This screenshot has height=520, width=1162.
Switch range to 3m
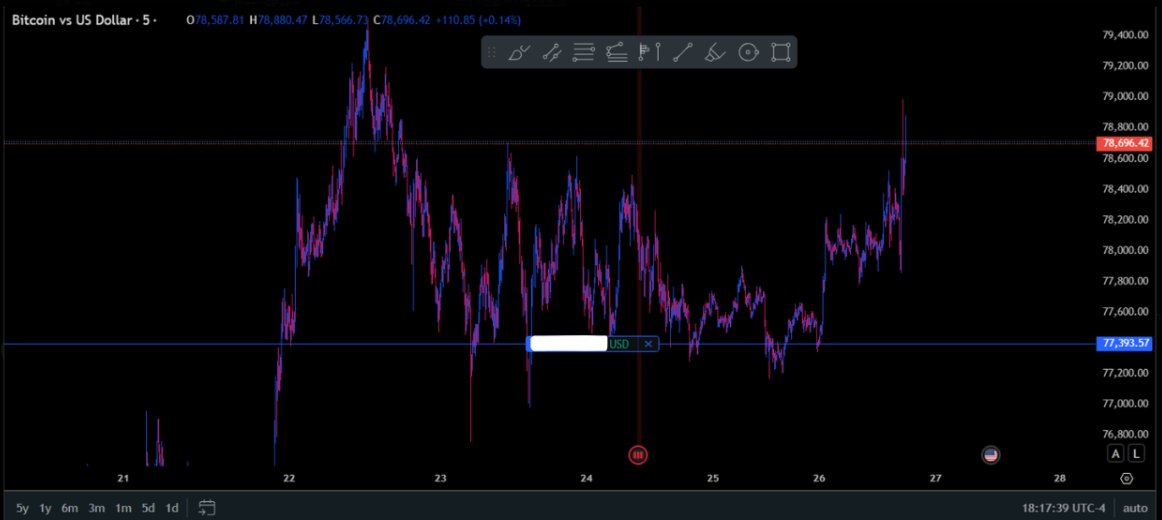pos(96,508)
